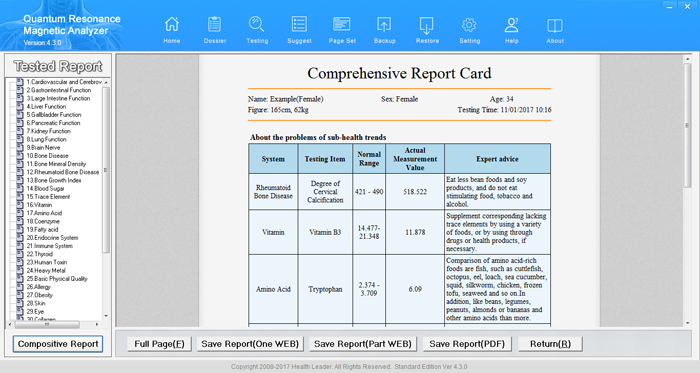Image resolution: width=700 pixels, height=373 pixels.
Task: Click document icon beside Heavy Metal
Action: pos(20,270)
